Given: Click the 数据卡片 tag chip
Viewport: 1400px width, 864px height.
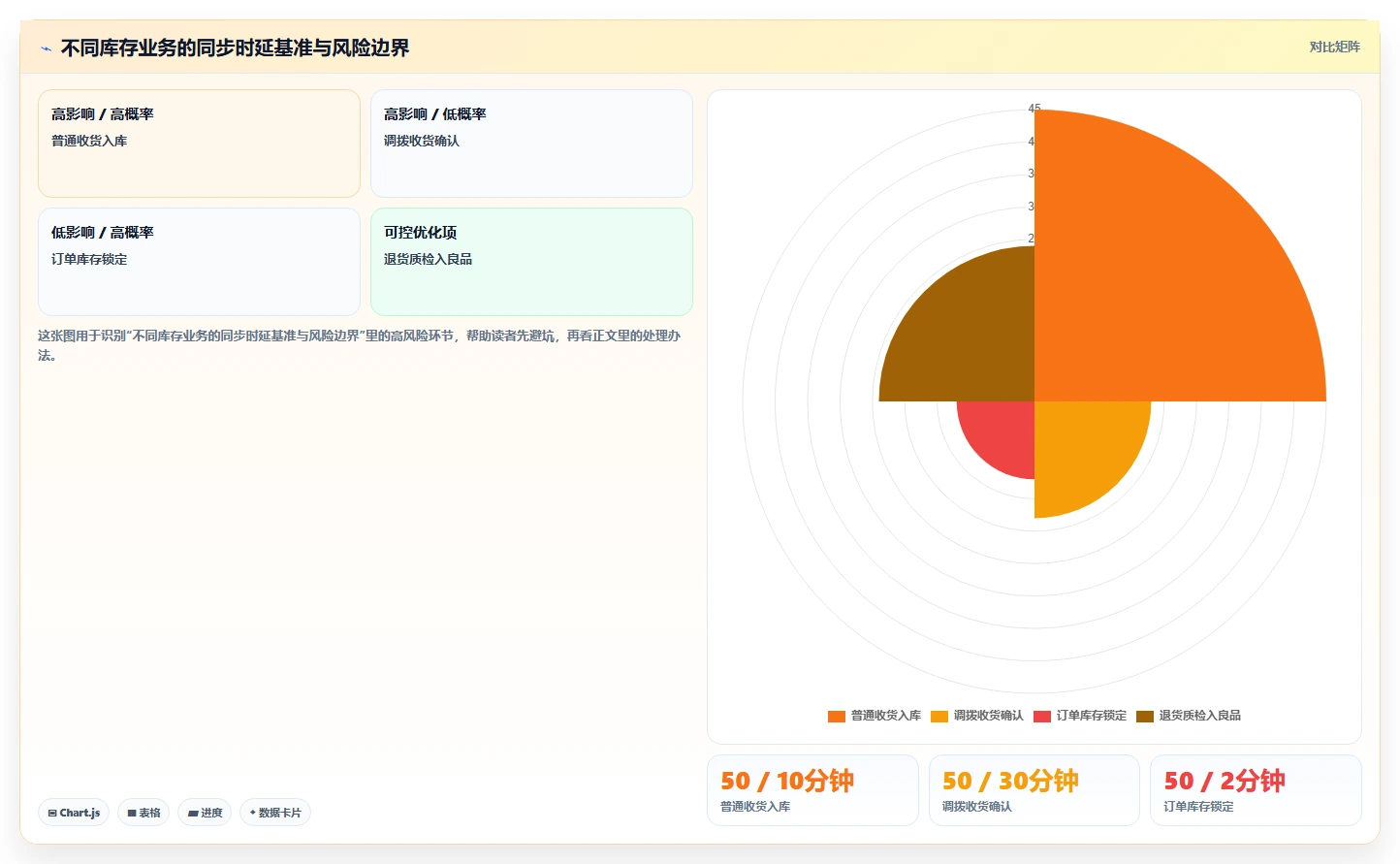Looking at the screenshot, I should point(275,813).
